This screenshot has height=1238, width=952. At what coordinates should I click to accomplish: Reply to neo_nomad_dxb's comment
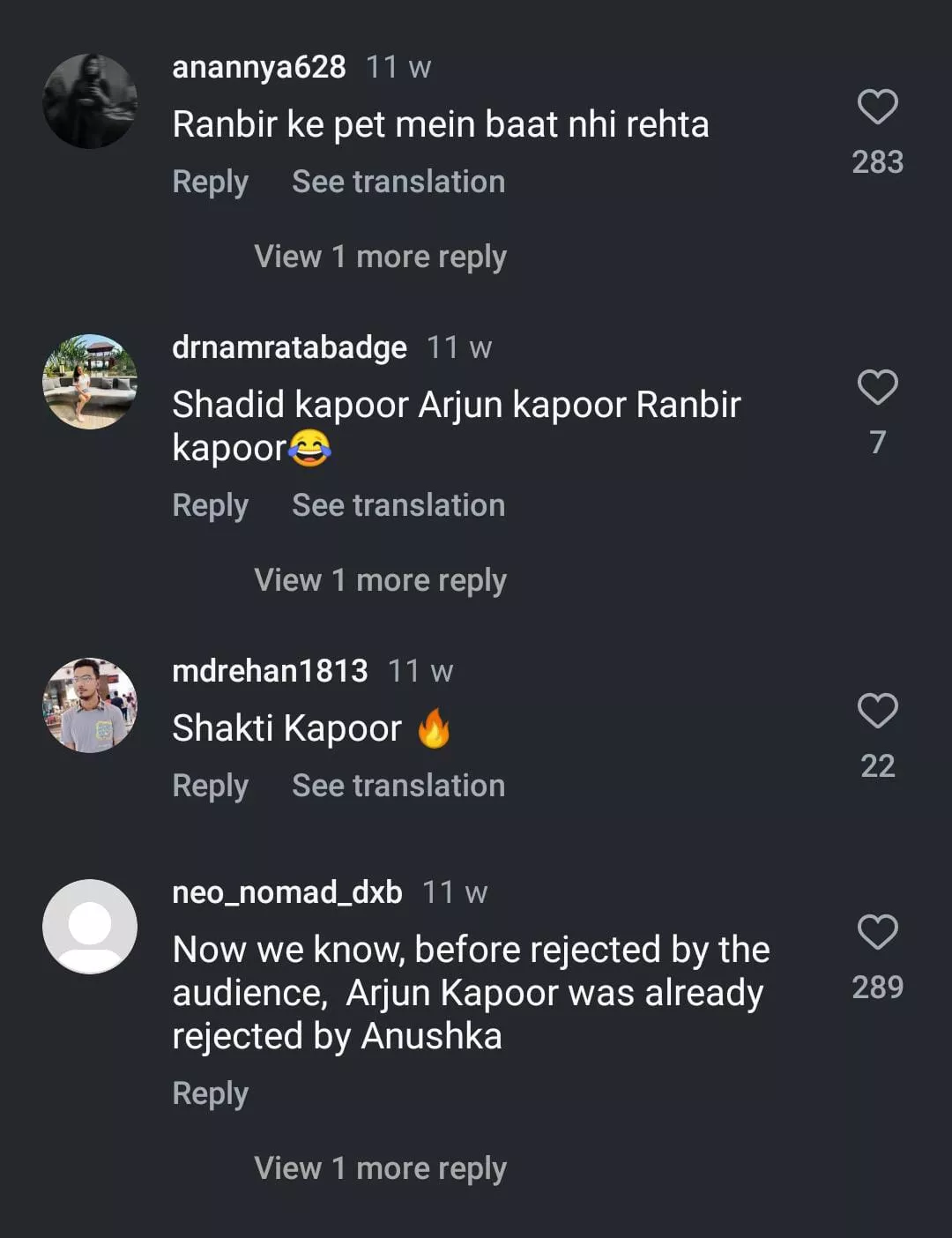click(210, 1093)
